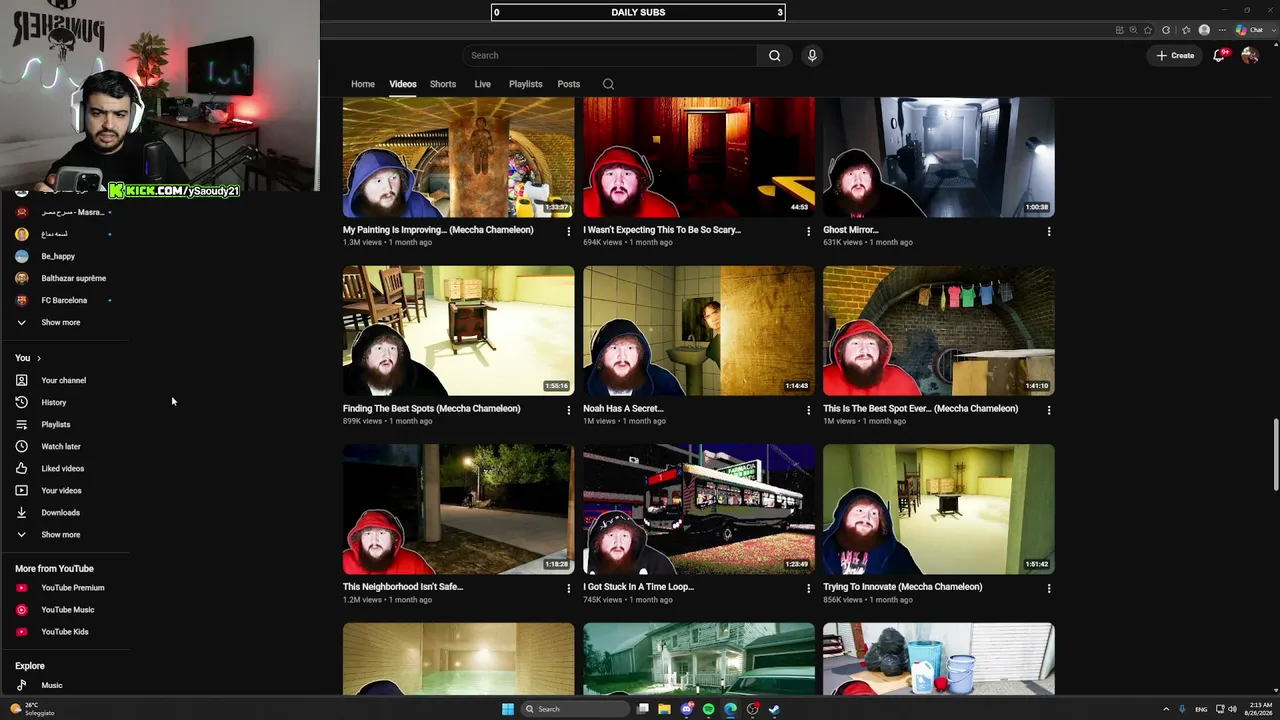Image resolution: width=1280 pixels, height=720 pixels.
Task: Open options for 'My Painting Is Improving' video
Action: click(569, 231)
